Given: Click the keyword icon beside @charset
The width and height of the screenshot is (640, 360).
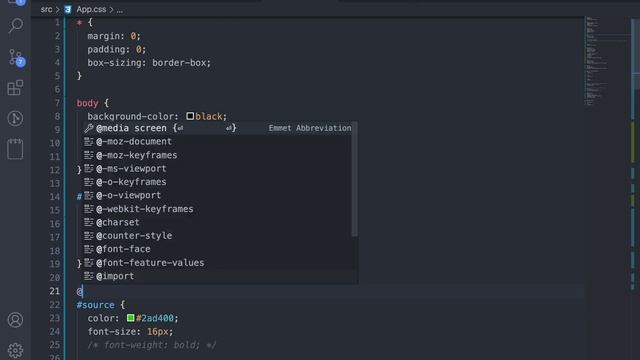Looking at the screenshot, I should click(89, 222).
